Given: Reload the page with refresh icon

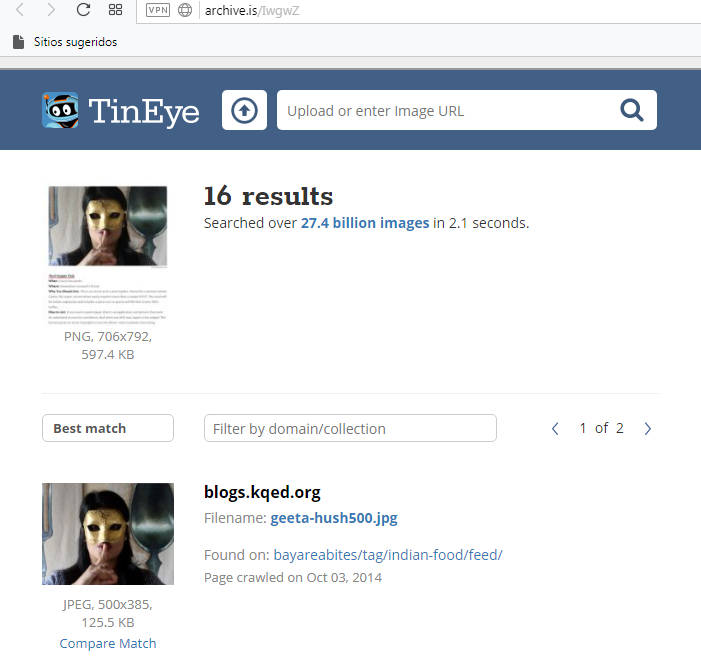Looking at the screenshot, I should pos(84,10).
